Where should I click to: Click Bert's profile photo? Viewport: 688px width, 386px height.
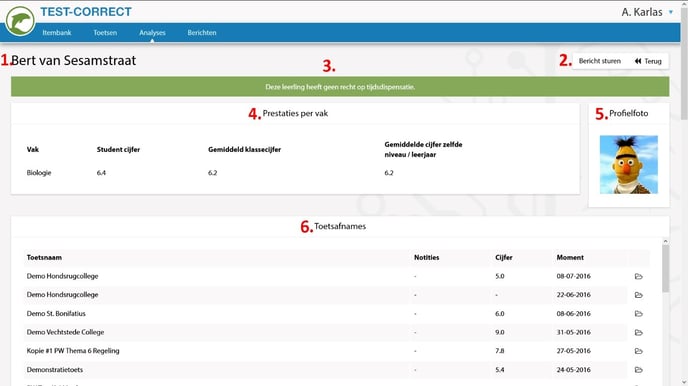coord(629,164)
